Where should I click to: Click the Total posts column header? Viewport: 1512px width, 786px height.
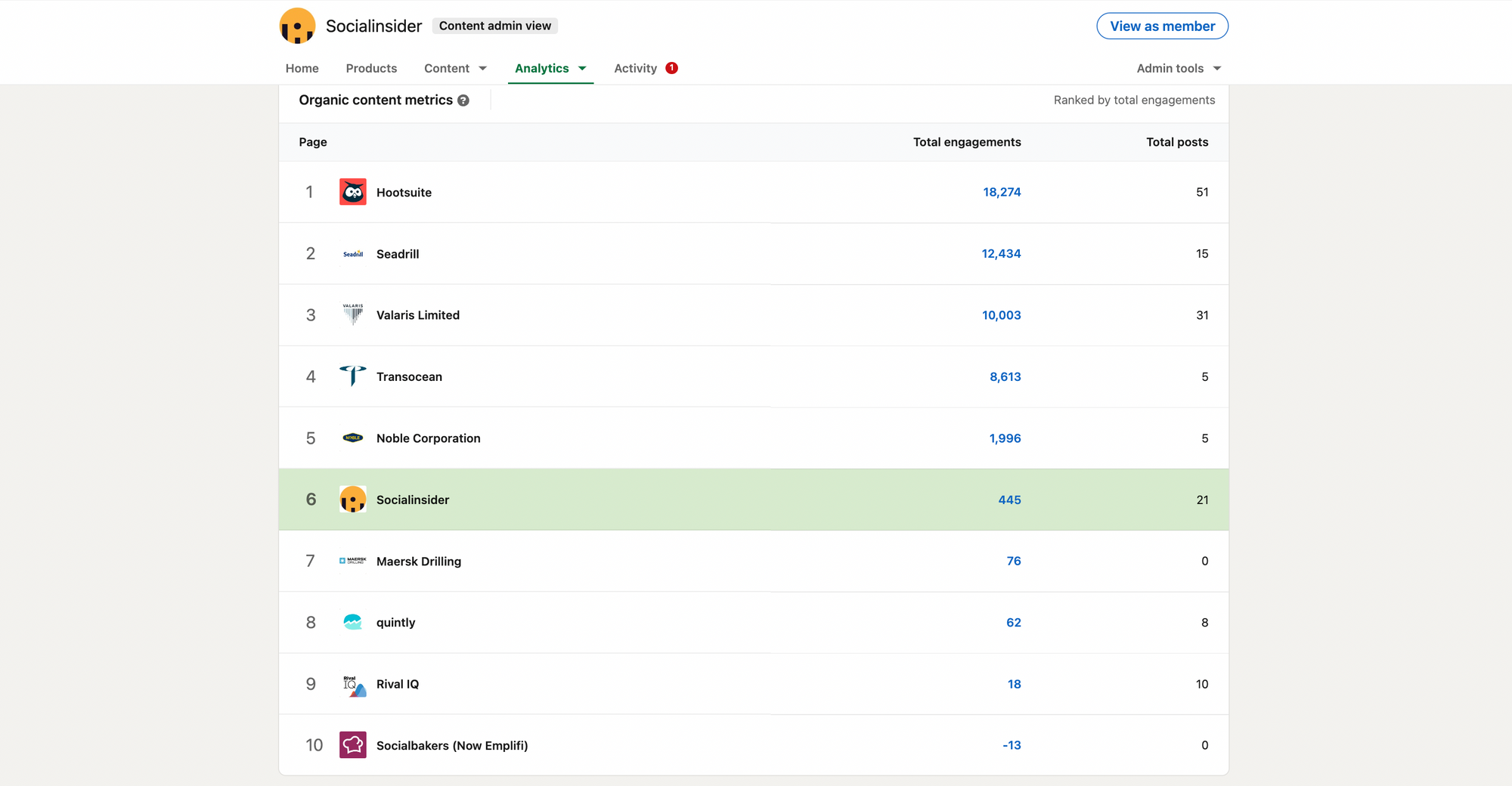(1177, 142)
